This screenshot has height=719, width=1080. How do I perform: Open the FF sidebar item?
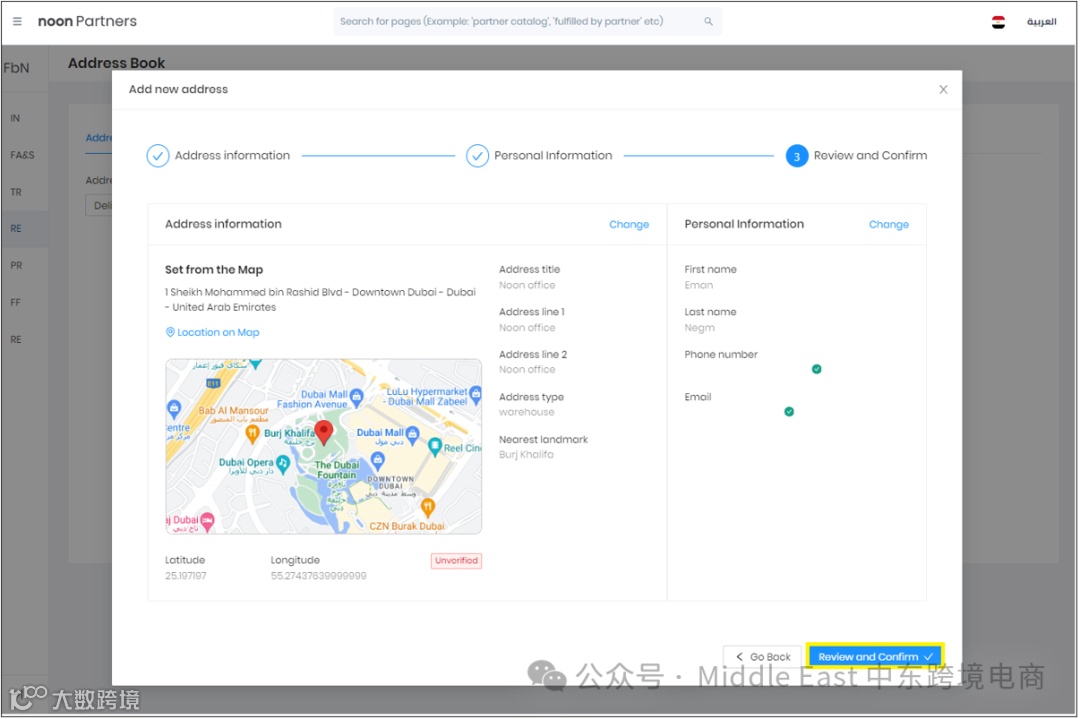15,302
